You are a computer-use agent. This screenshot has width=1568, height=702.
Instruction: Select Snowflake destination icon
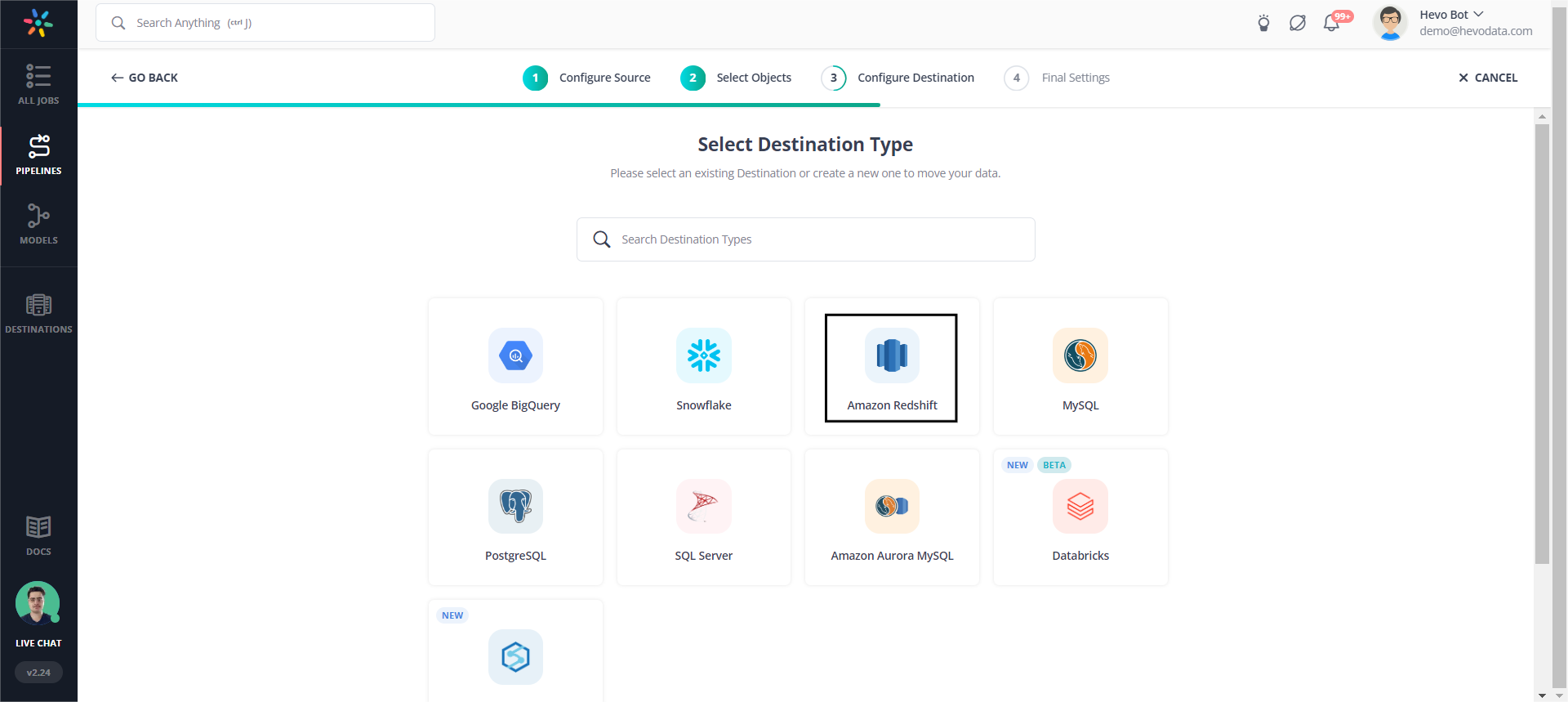click(704, 355)
